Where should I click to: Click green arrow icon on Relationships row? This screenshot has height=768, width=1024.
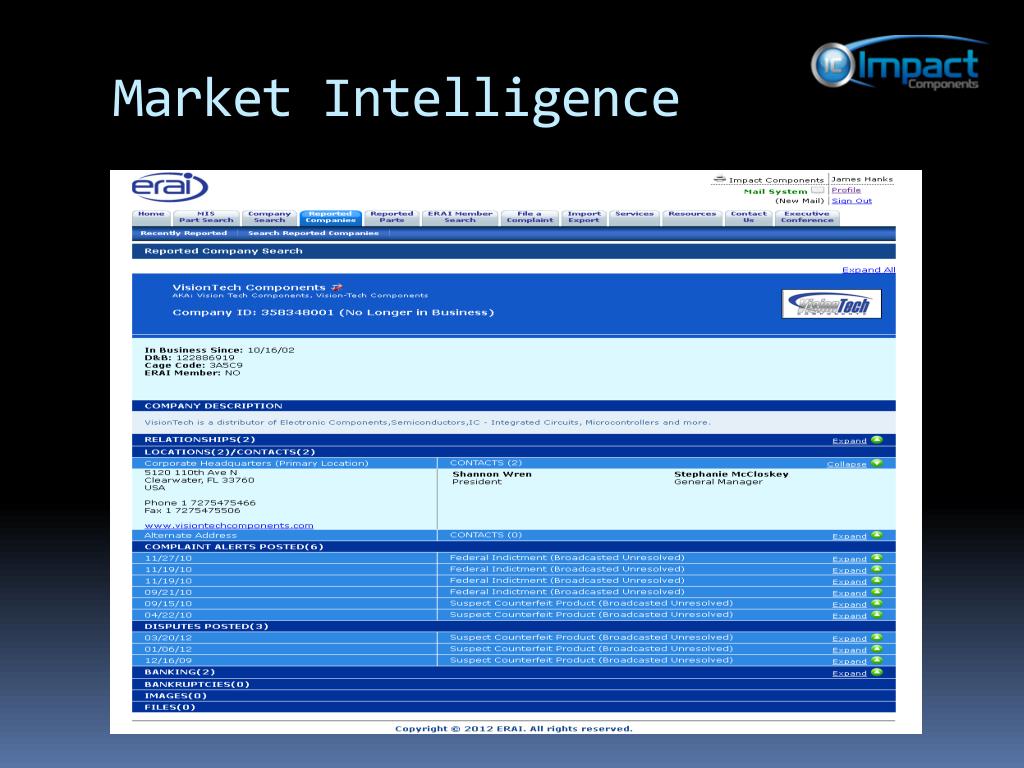tap(876, 440)
